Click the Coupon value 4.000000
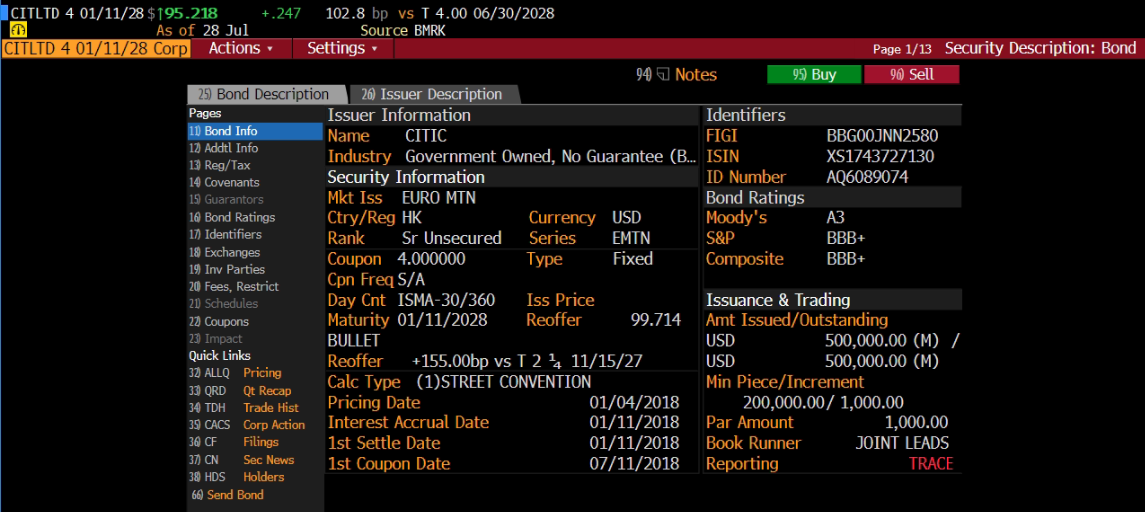The image size is (1145, 512). pyautogui.click(x=431, y=259)
